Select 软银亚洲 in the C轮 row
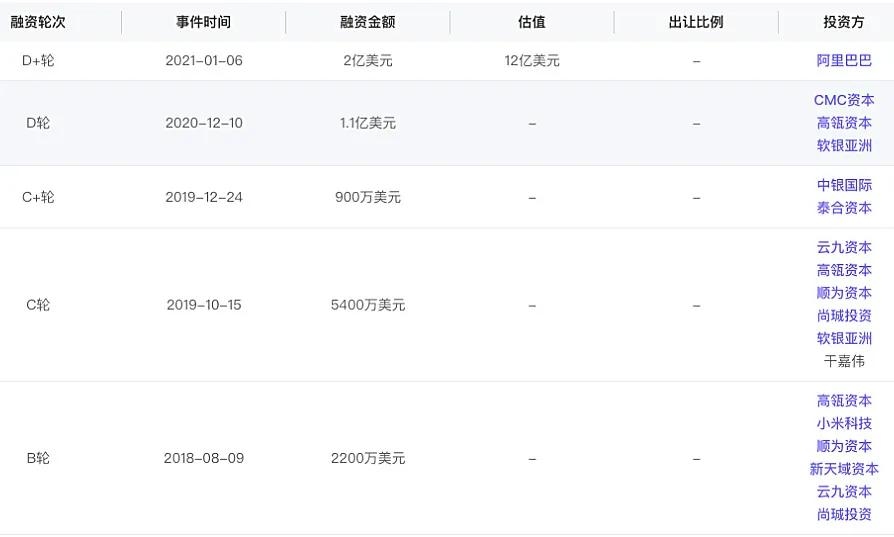The image size is (894, 537). [844, 338]
